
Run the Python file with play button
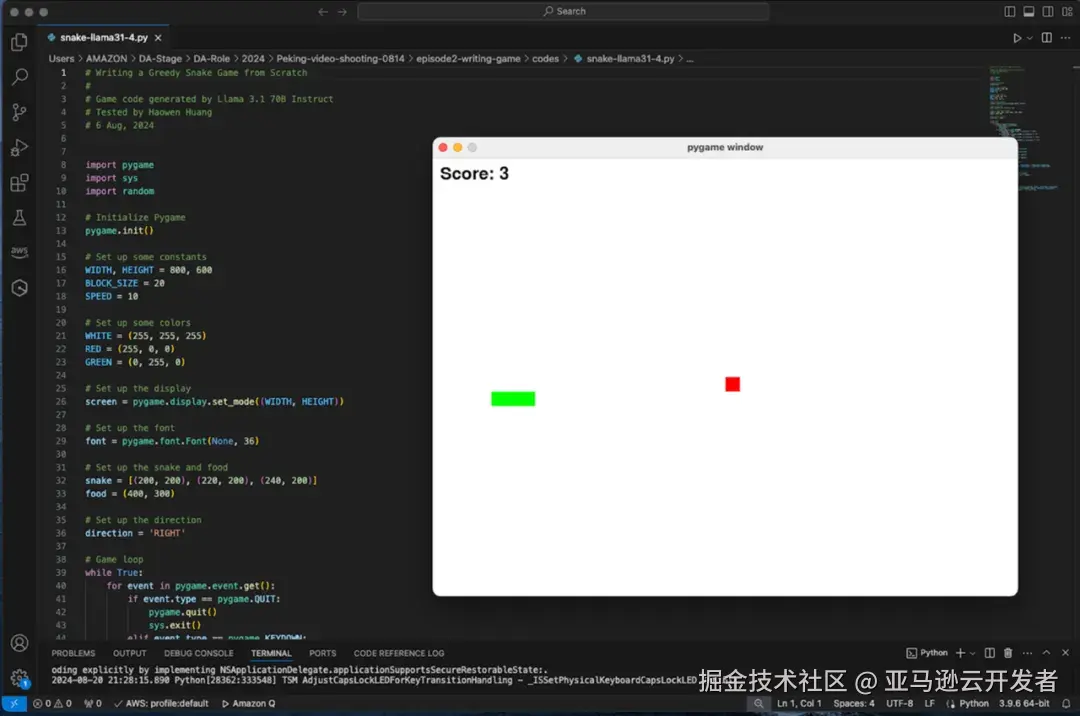click(x=1017, y=38)
